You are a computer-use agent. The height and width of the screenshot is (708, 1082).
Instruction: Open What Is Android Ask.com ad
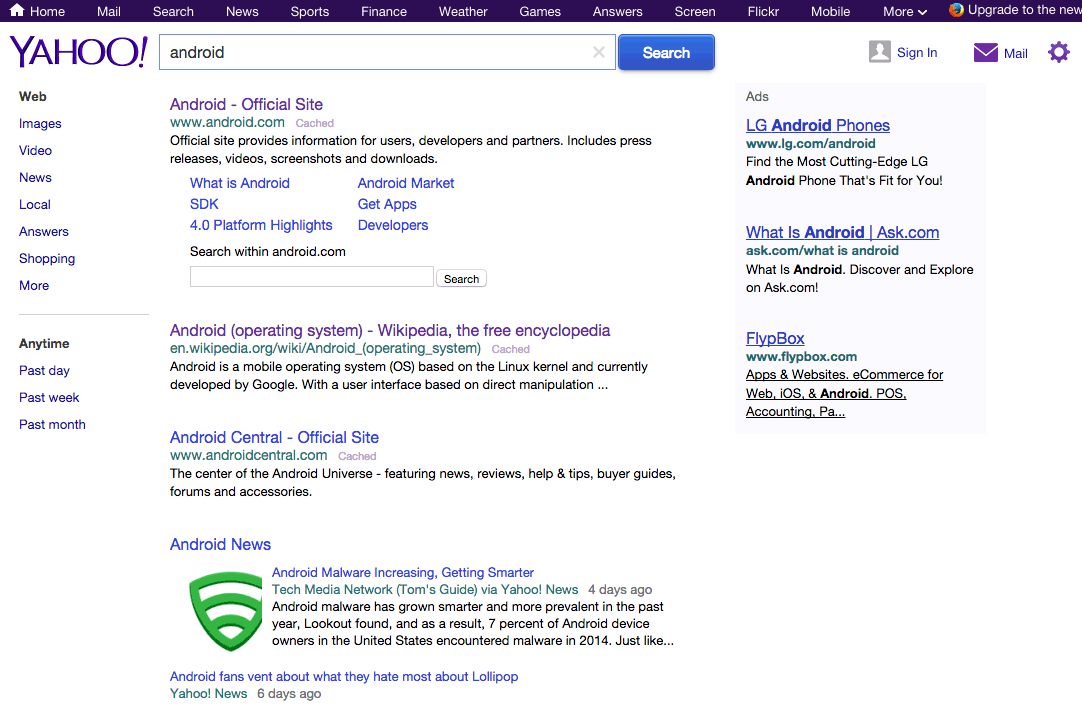pyautogui.click(x=843, y=233)
